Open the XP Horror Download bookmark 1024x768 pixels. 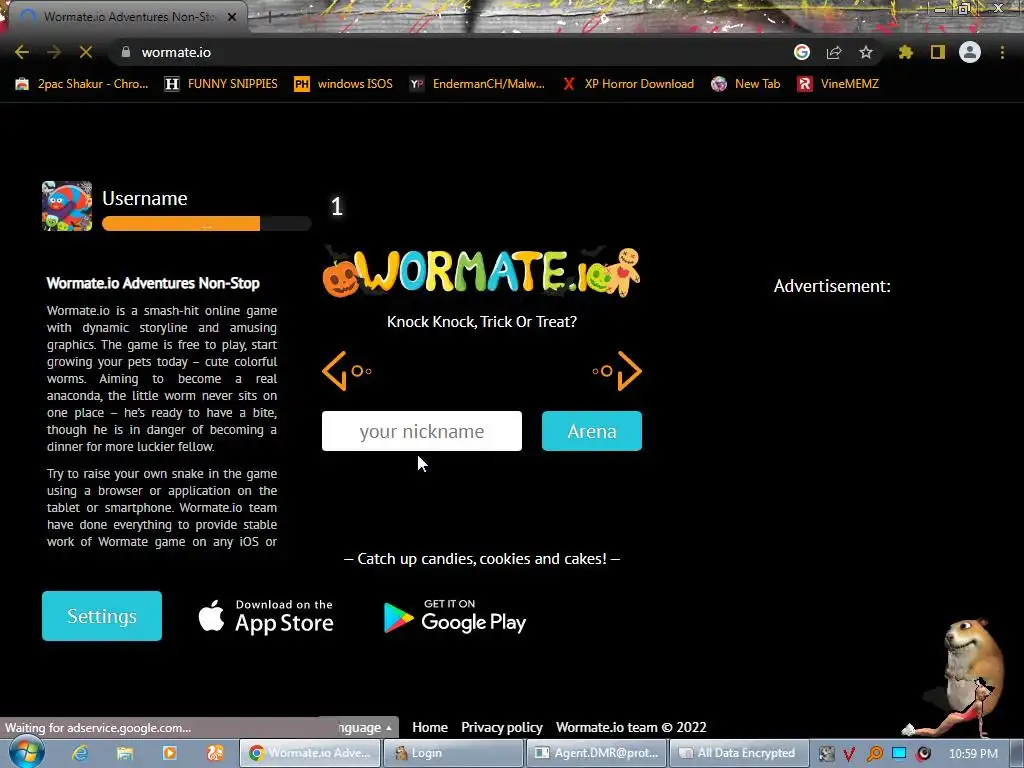point(628,84)
